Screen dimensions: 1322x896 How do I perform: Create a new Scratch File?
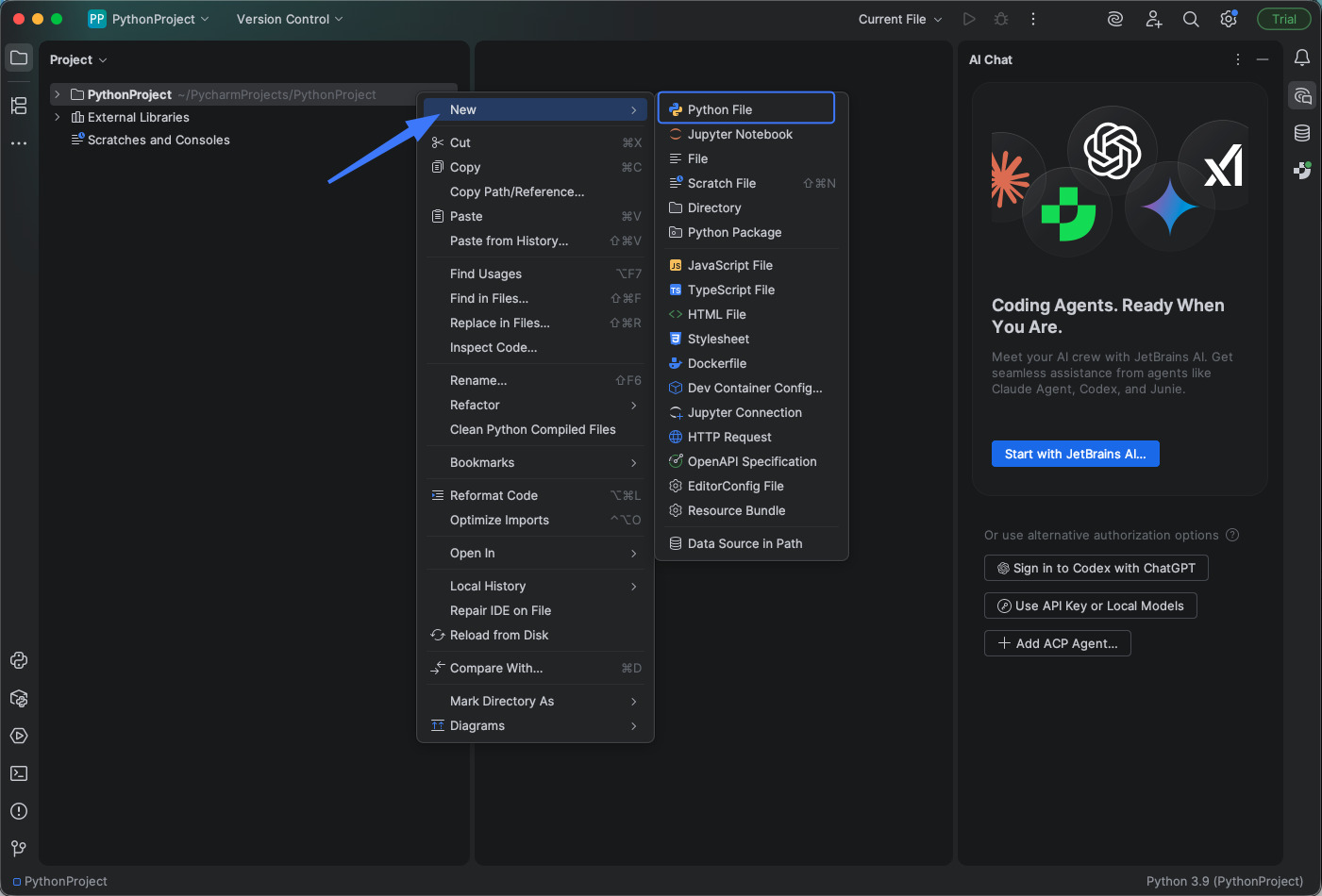[x=751, y=183]
